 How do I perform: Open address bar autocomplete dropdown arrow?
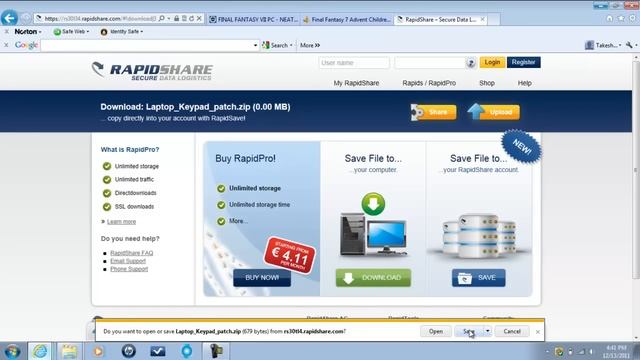pos(169,18)
